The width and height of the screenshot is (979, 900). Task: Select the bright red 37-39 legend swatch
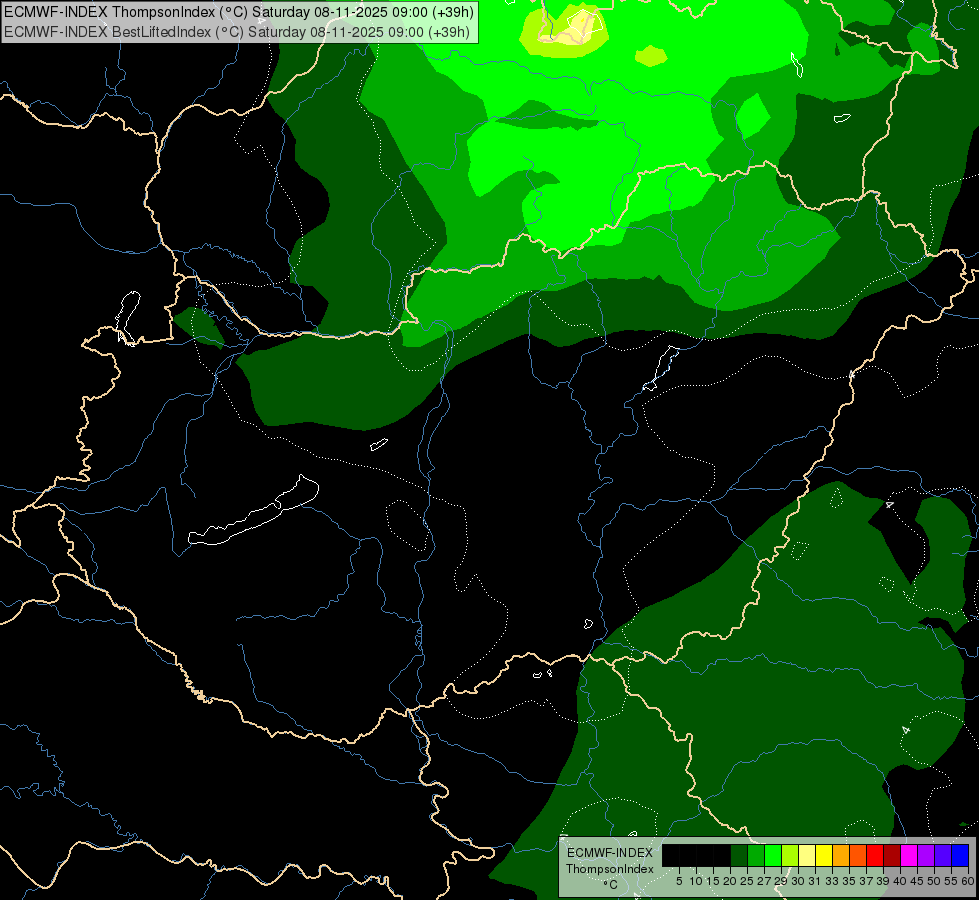(875, 856)
